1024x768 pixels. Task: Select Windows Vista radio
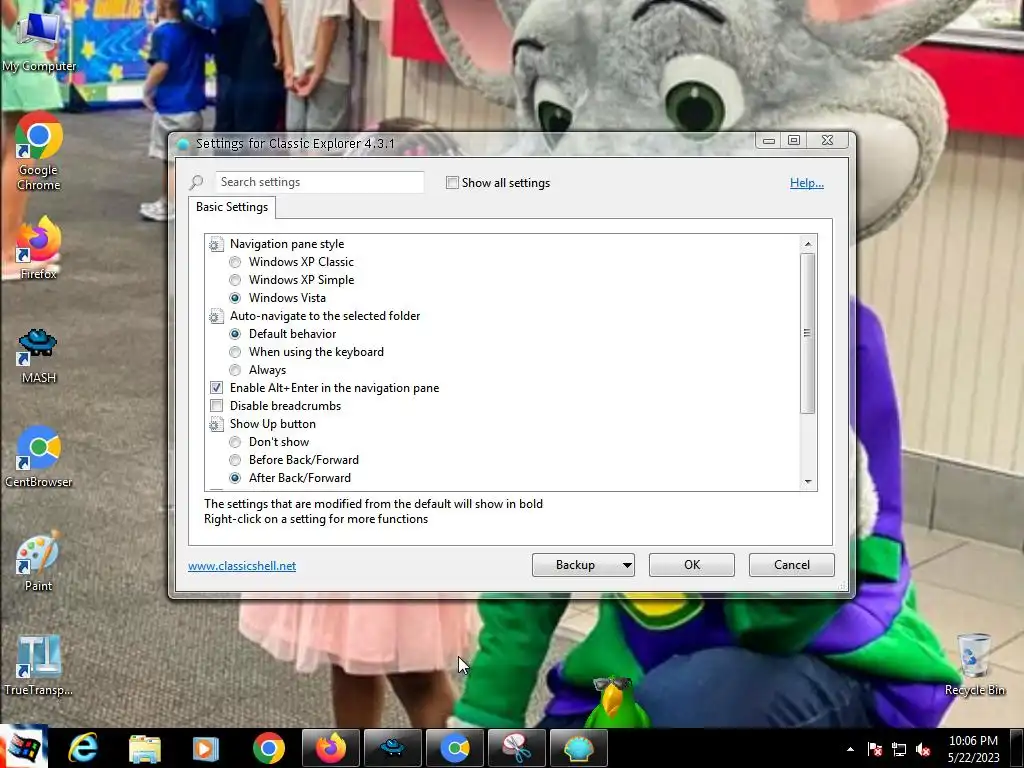coord(235,298)
